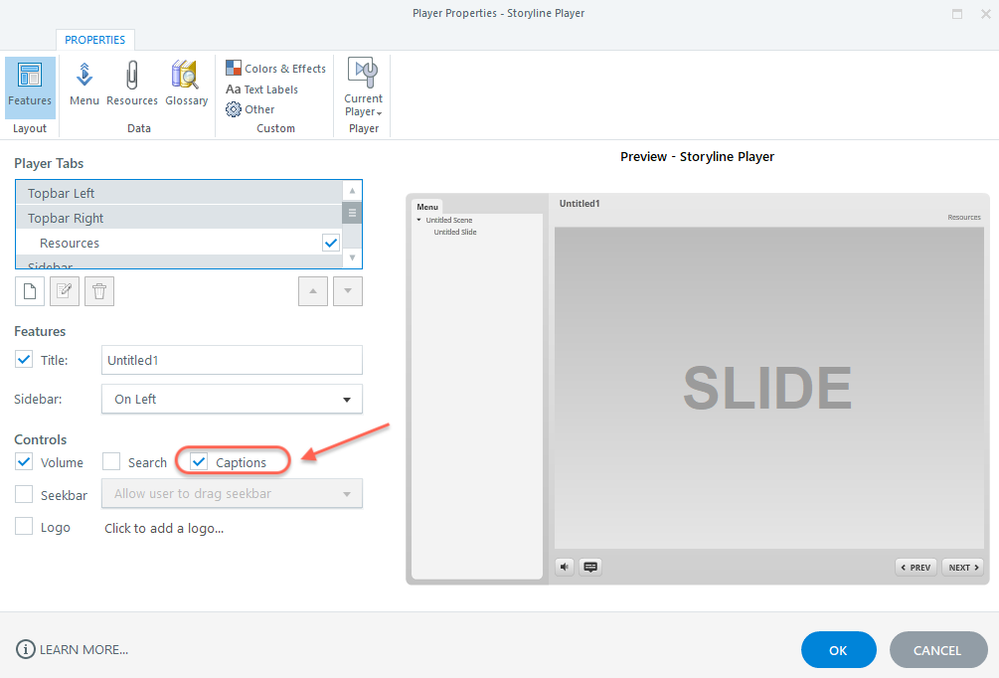Click the OK button
The height and width of the screenshot is (678, 999).
coord(838,650)
